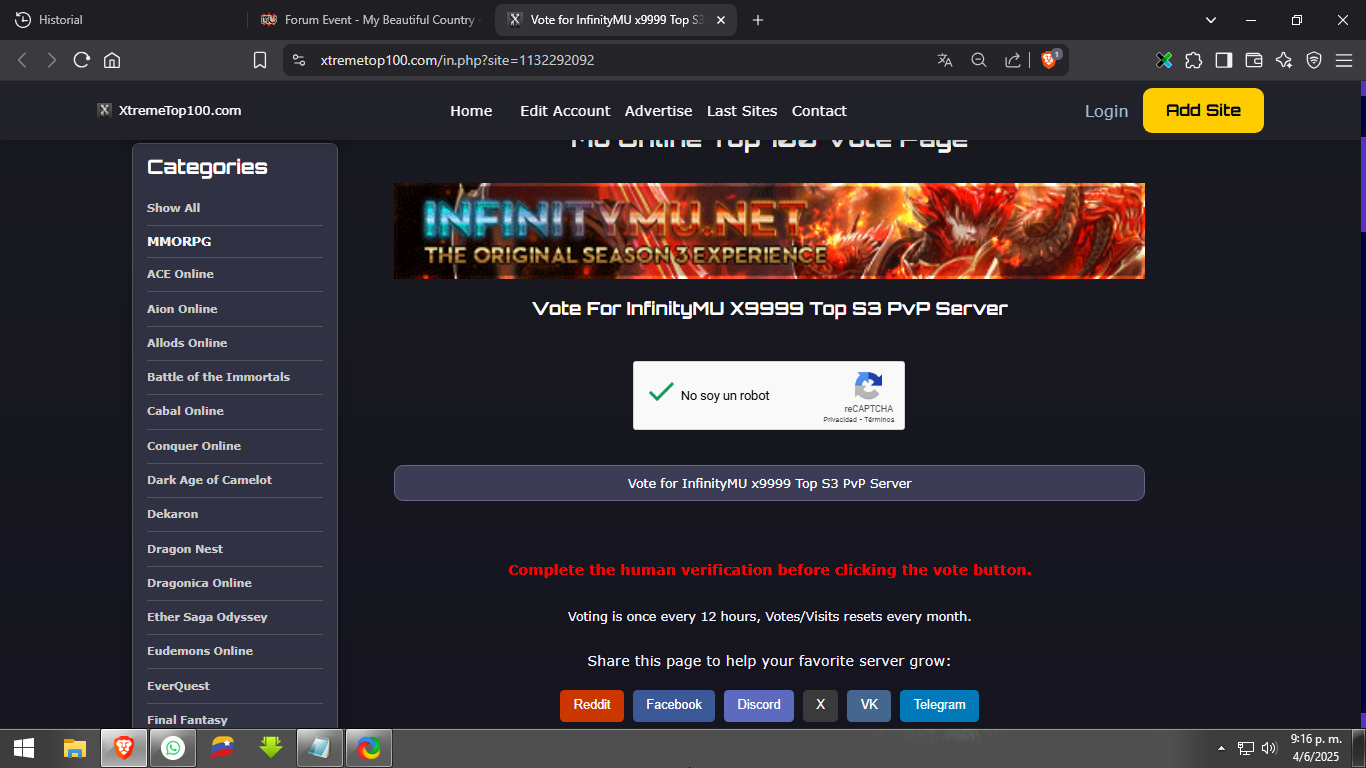
Task: Share the page via Facebook button
Action: coord(674,705)
